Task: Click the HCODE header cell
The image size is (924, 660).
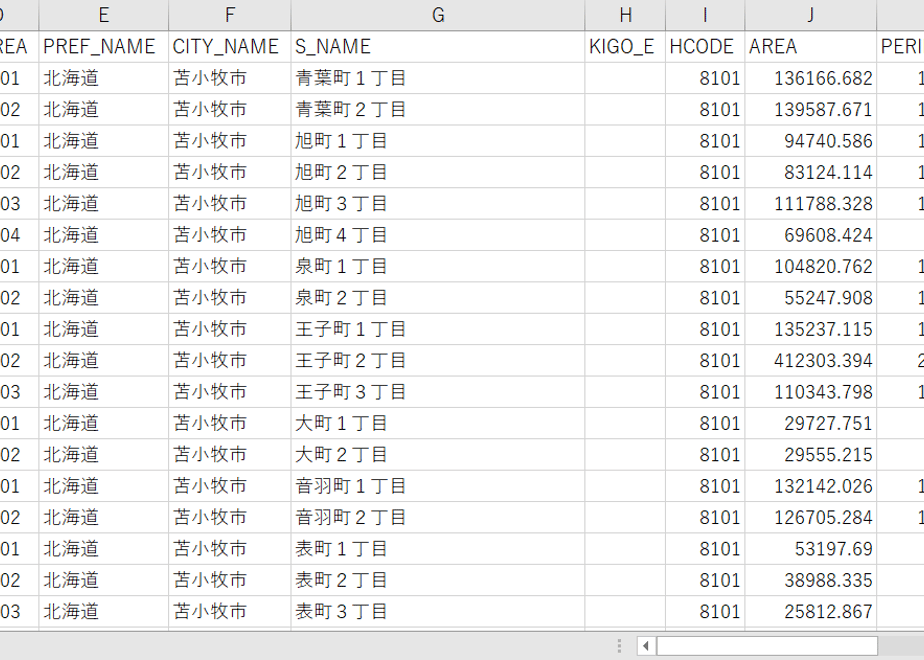Action: point(705,47)
